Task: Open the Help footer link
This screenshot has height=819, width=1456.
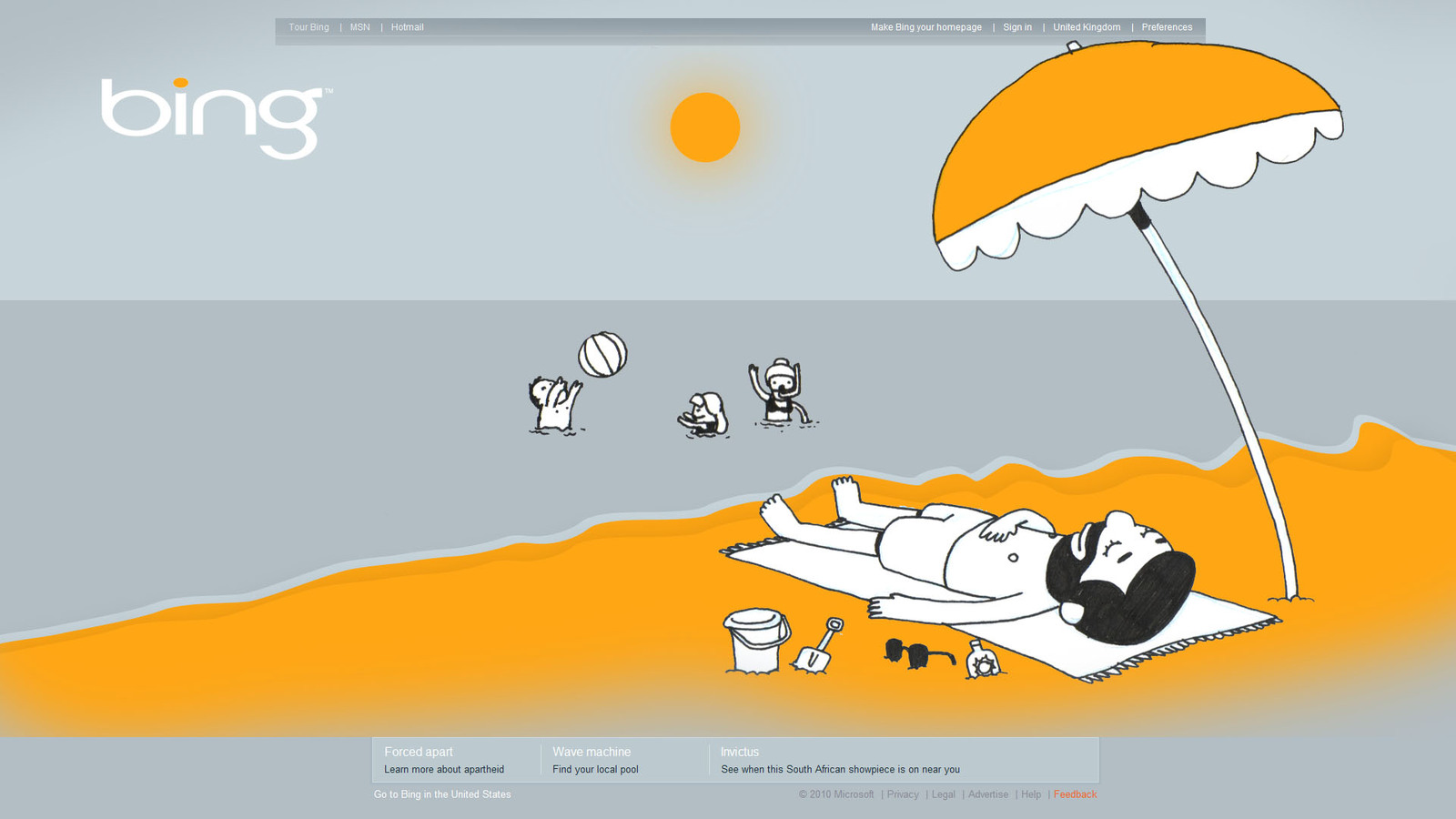Action: click(x=1031, y=794)
